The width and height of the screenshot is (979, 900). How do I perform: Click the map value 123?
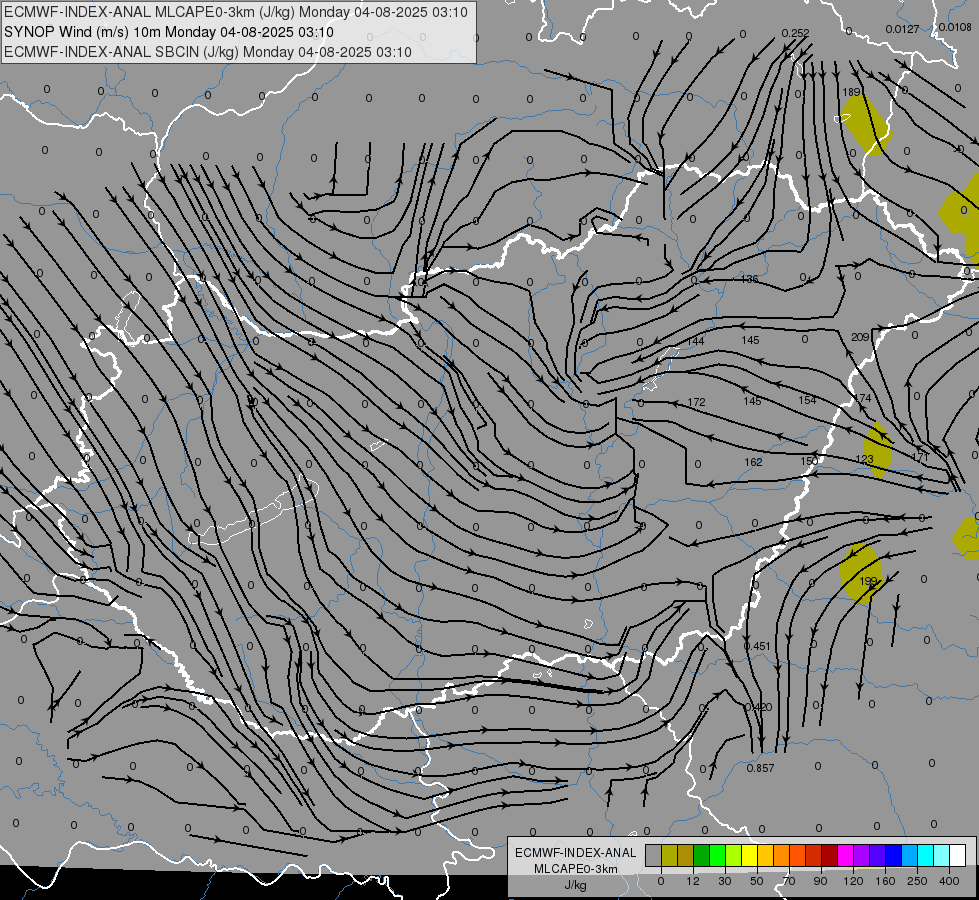[x=864, y=459]
